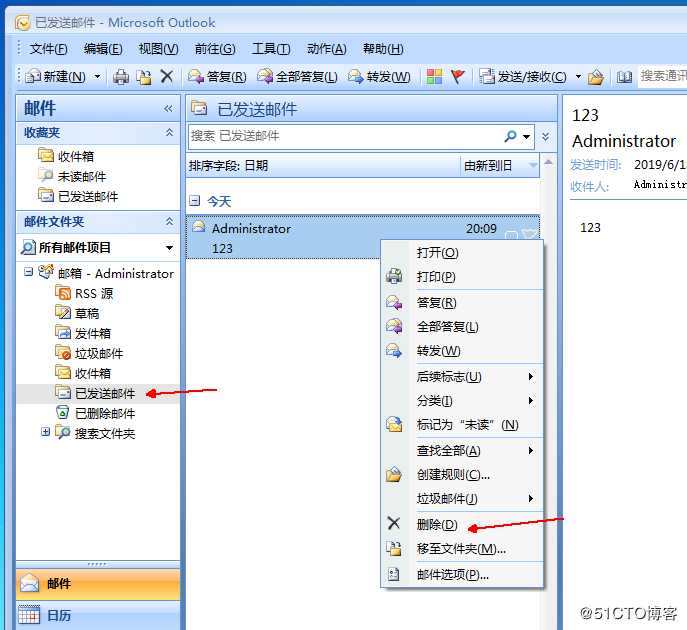Choose 邮件选项(P)... from context menu
This screenshot has width=687, height=630.
click(462, 574)
